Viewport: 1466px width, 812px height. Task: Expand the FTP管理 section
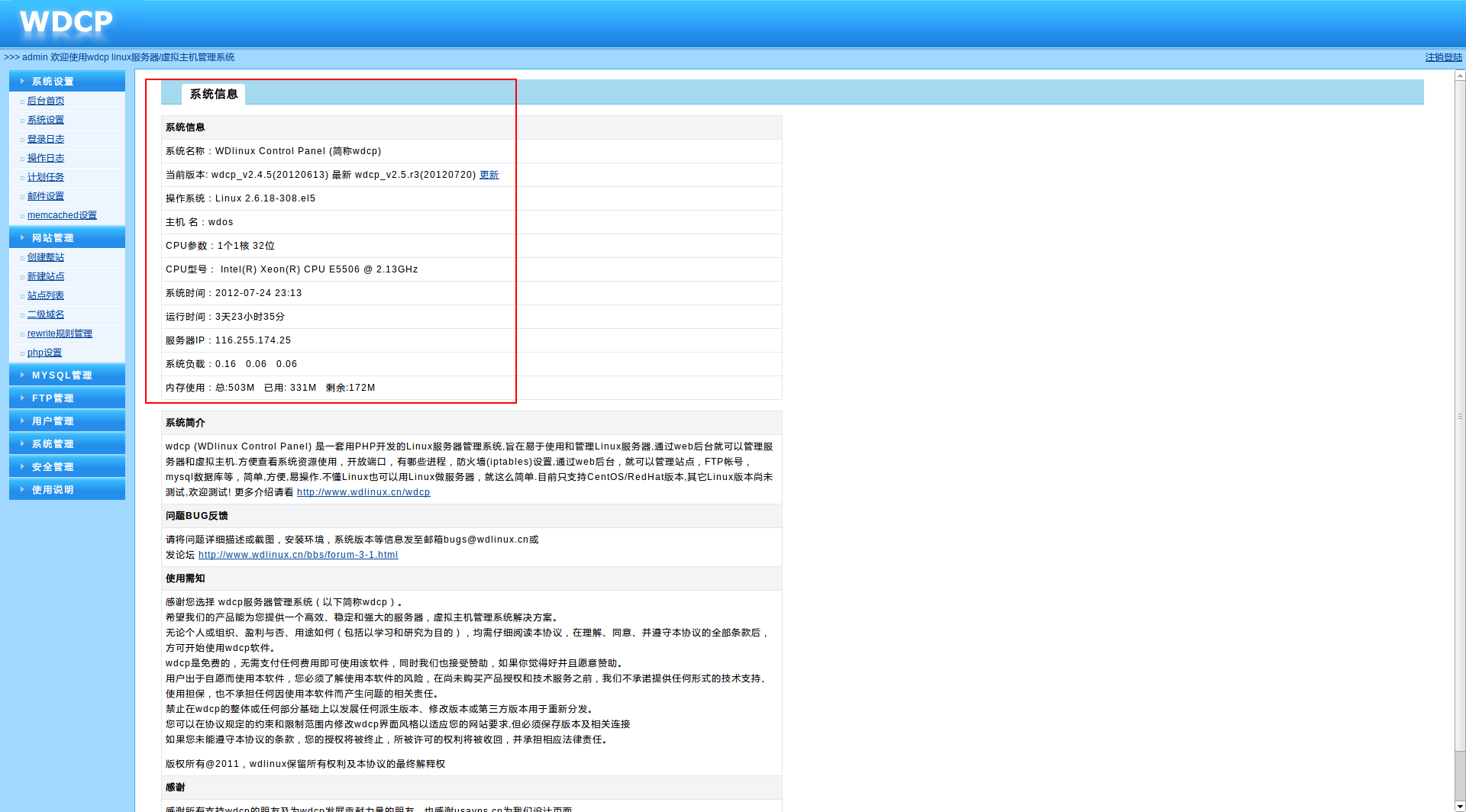click(x=53, y=398)
